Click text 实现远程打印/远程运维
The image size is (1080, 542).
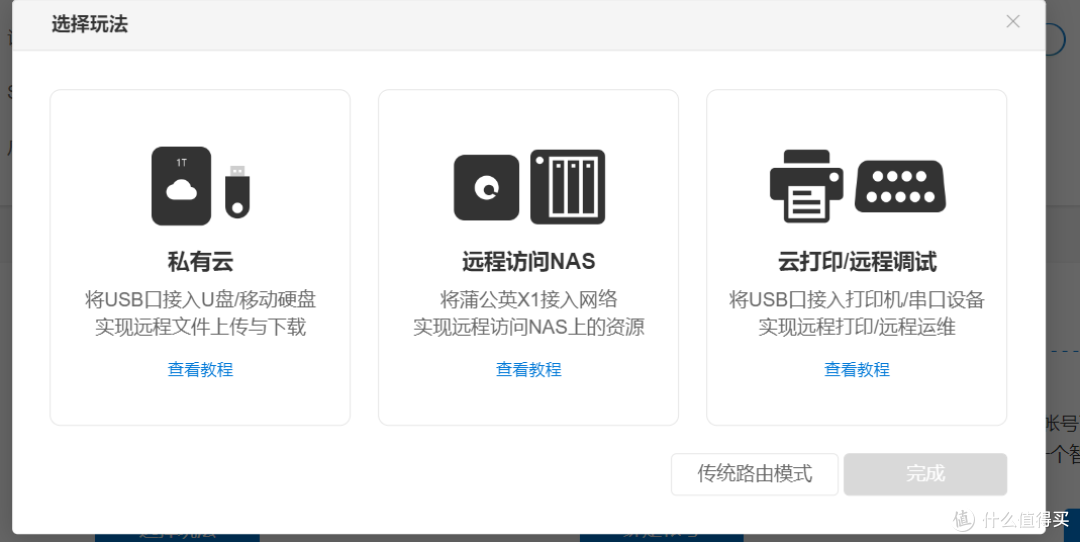(857, 326)
